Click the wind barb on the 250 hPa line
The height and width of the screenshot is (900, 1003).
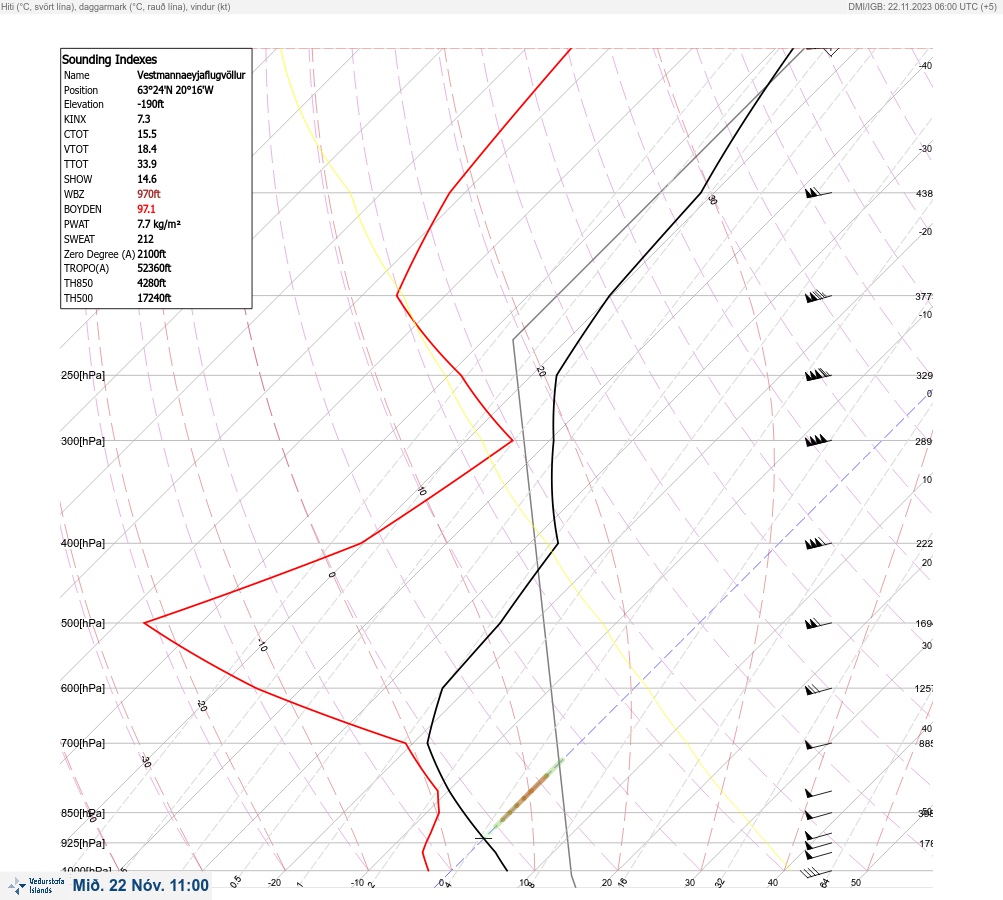[x=818, y=375]
